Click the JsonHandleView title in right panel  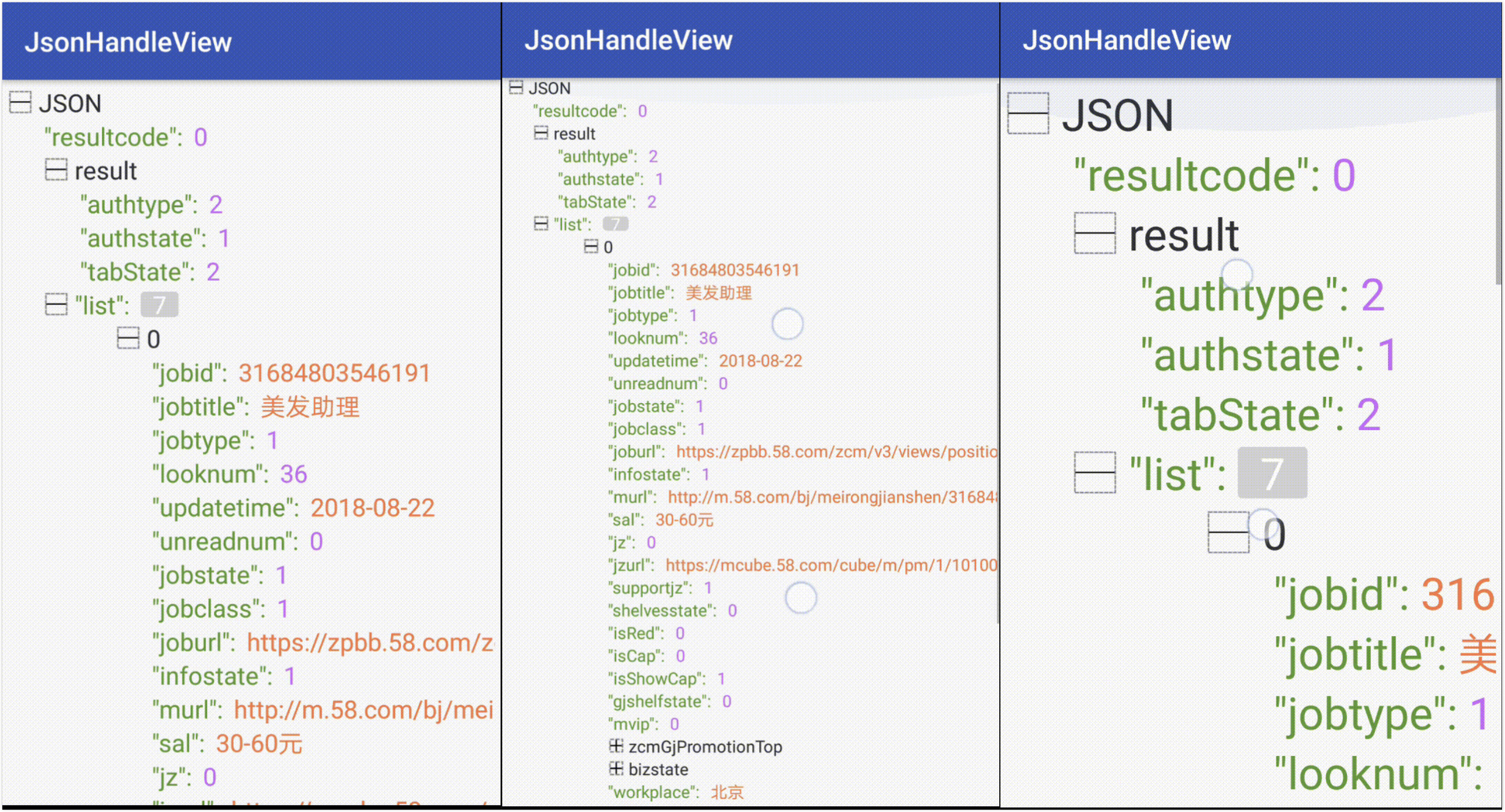tap(1126, 40)
